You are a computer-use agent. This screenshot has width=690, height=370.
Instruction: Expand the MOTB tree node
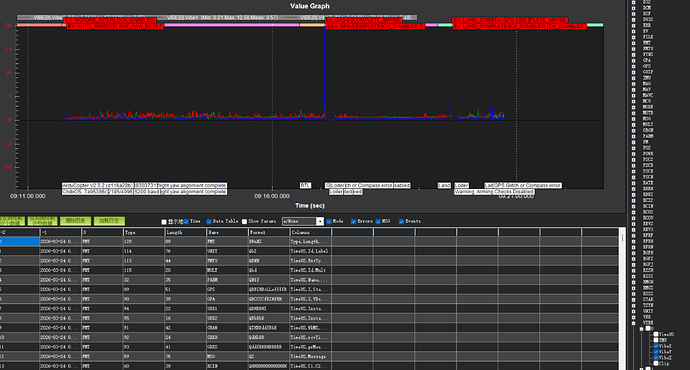[x=633, y=113]
